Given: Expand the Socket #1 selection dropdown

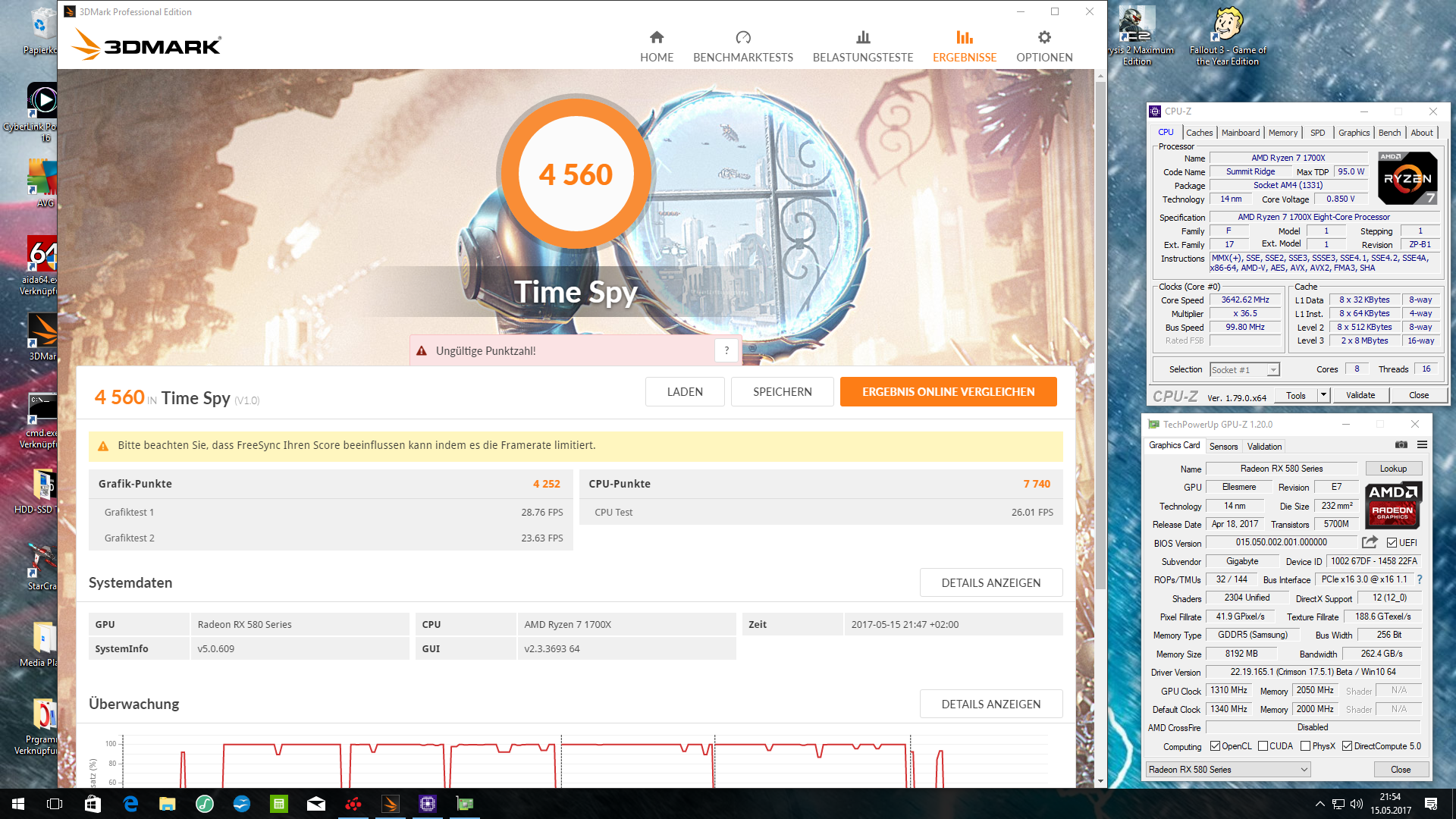Looking at the screenshot, I should (x=1273, y=370).
